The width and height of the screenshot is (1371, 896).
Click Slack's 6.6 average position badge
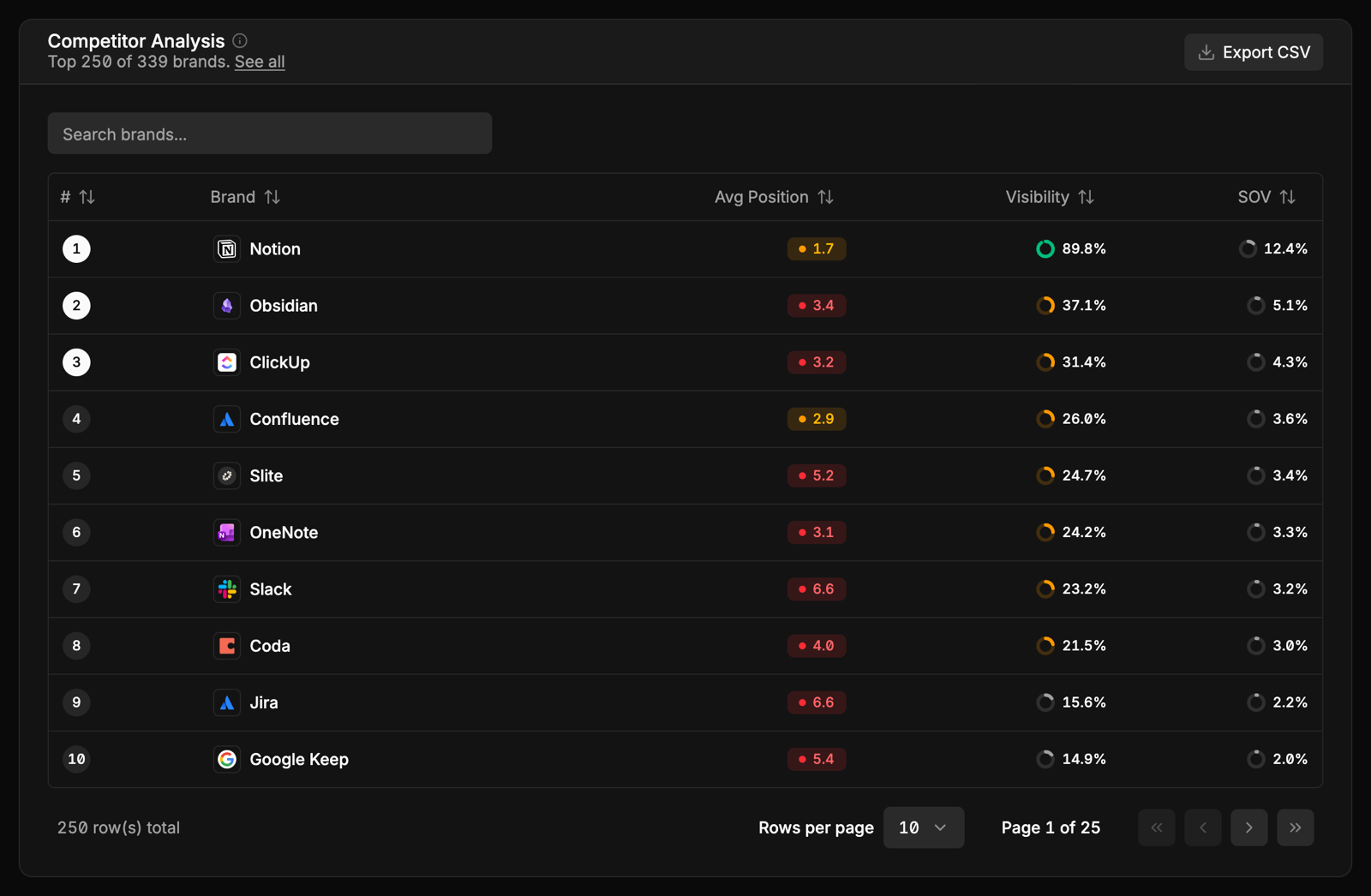point(817,589)
